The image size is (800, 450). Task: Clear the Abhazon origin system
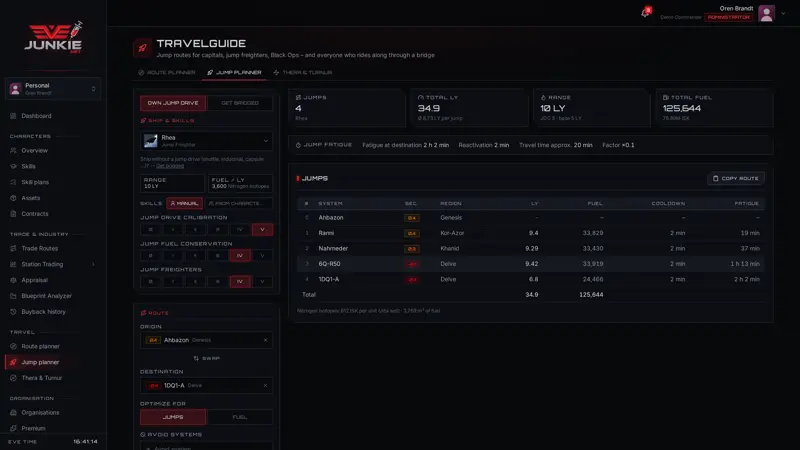[265, 340]
